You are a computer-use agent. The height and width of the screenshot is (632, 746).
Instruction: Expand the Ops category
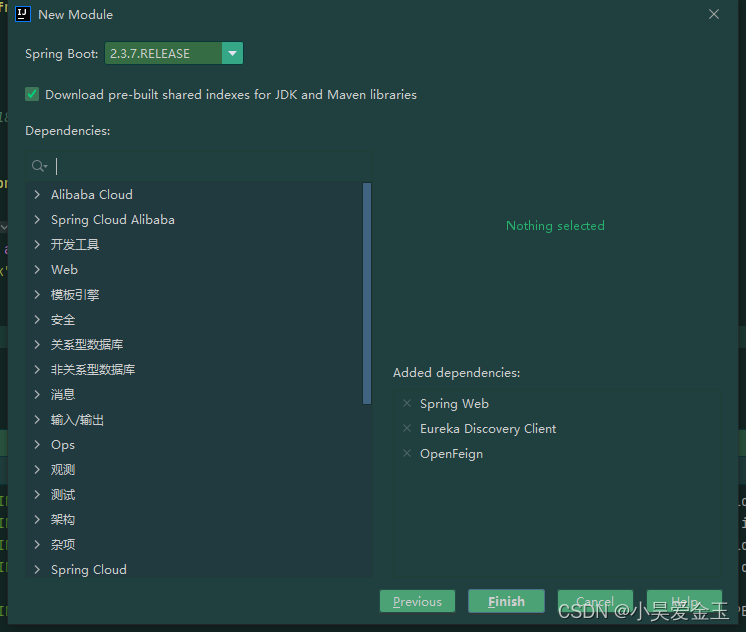[37, 444]
